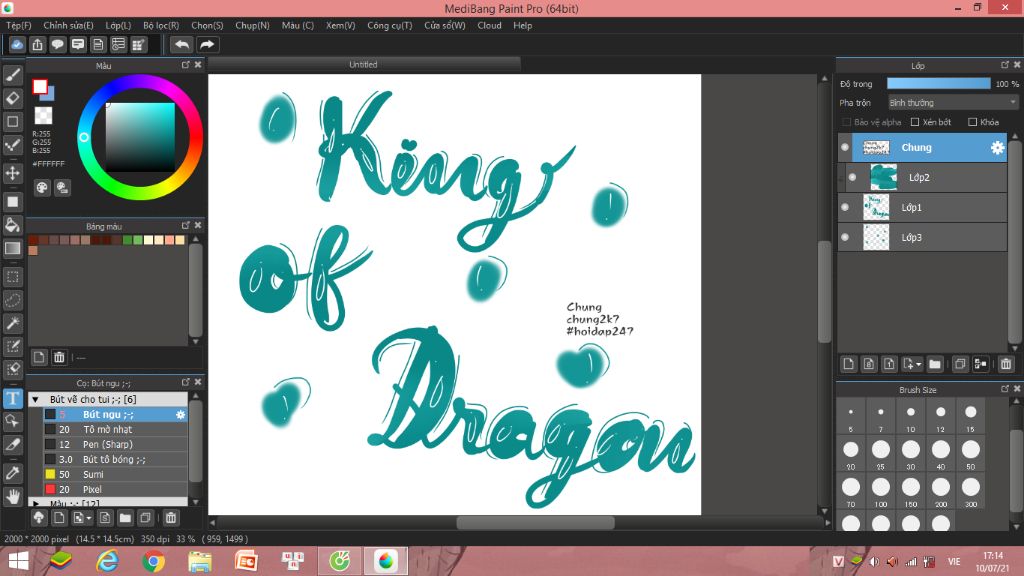The width and height of the screenshot is (1024, 576).
Task: Open the Bộ lọc(R) menu
Action: click(161, 25)
